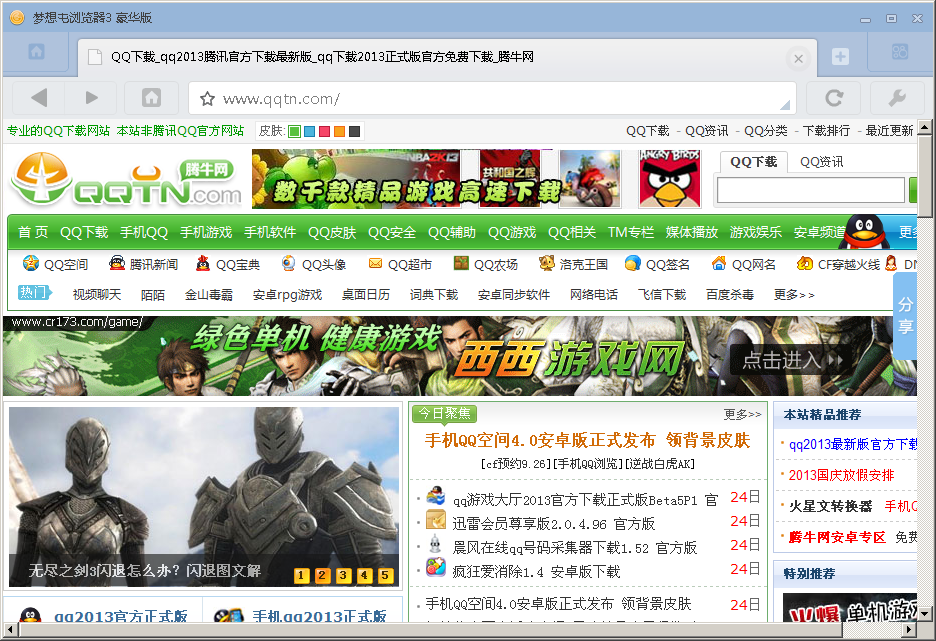Click the Angry Birds banner image
Screen dimensions: 936x641
[670, 179]
